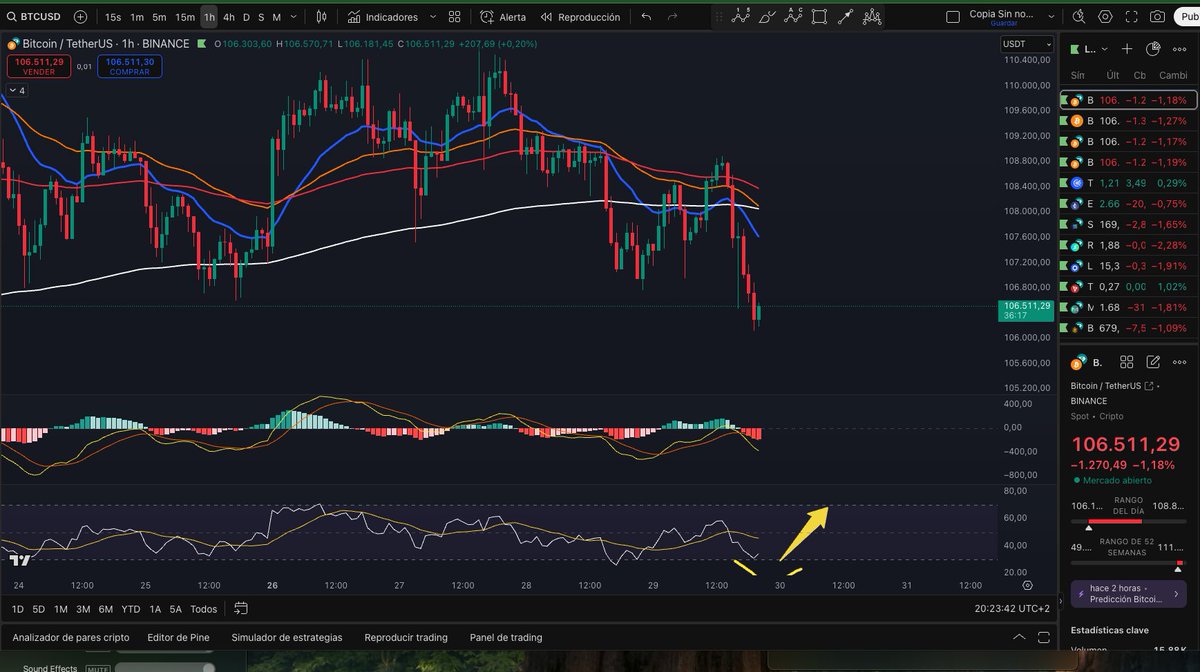Open the 20:23:42 UTC+2 timezone menu

pos(1011,609)
